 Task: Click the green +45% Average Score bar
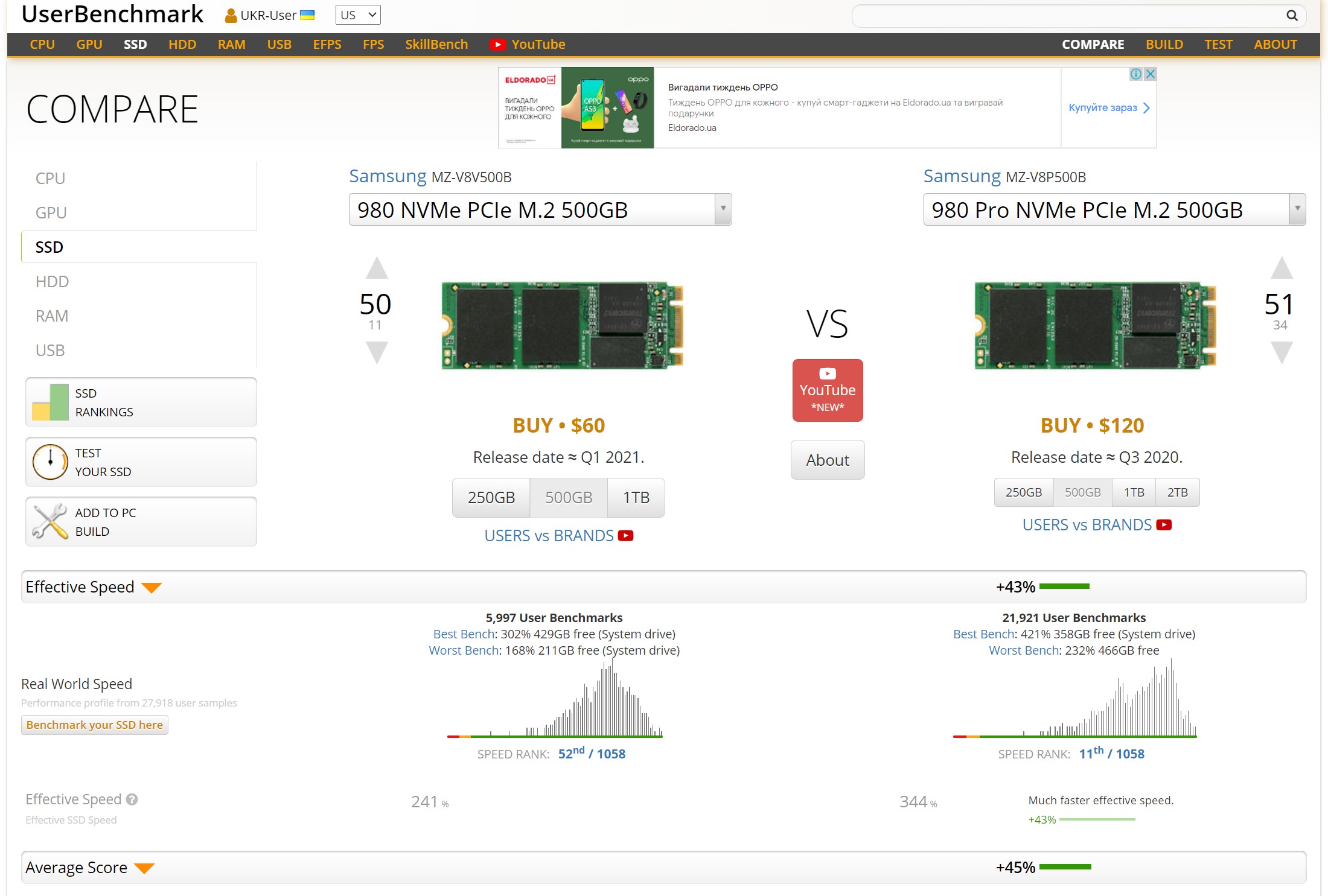1065,867
